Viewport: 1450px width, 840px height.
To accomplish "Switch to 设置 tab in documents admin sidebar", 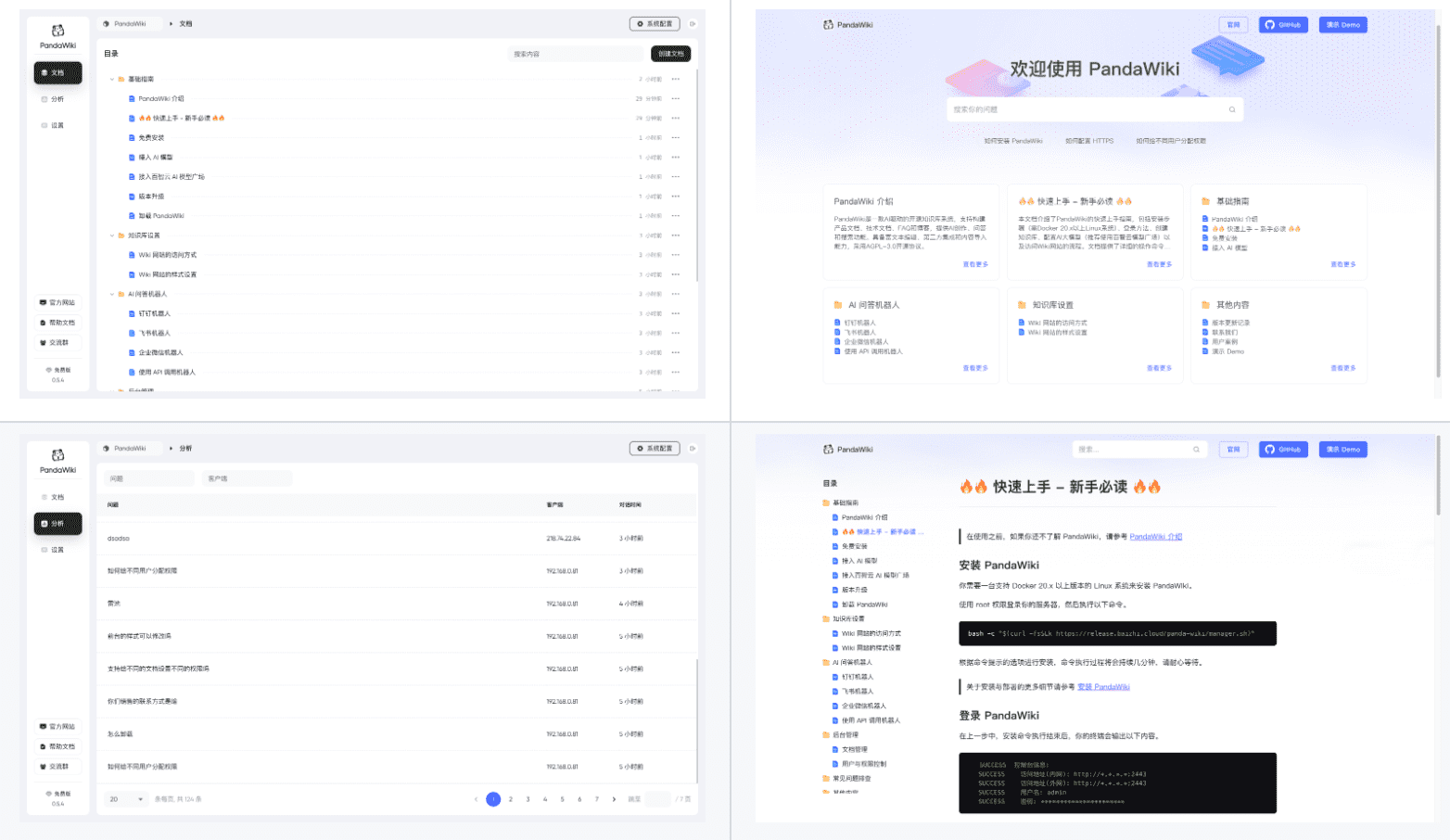I will (x=57, y=125).
